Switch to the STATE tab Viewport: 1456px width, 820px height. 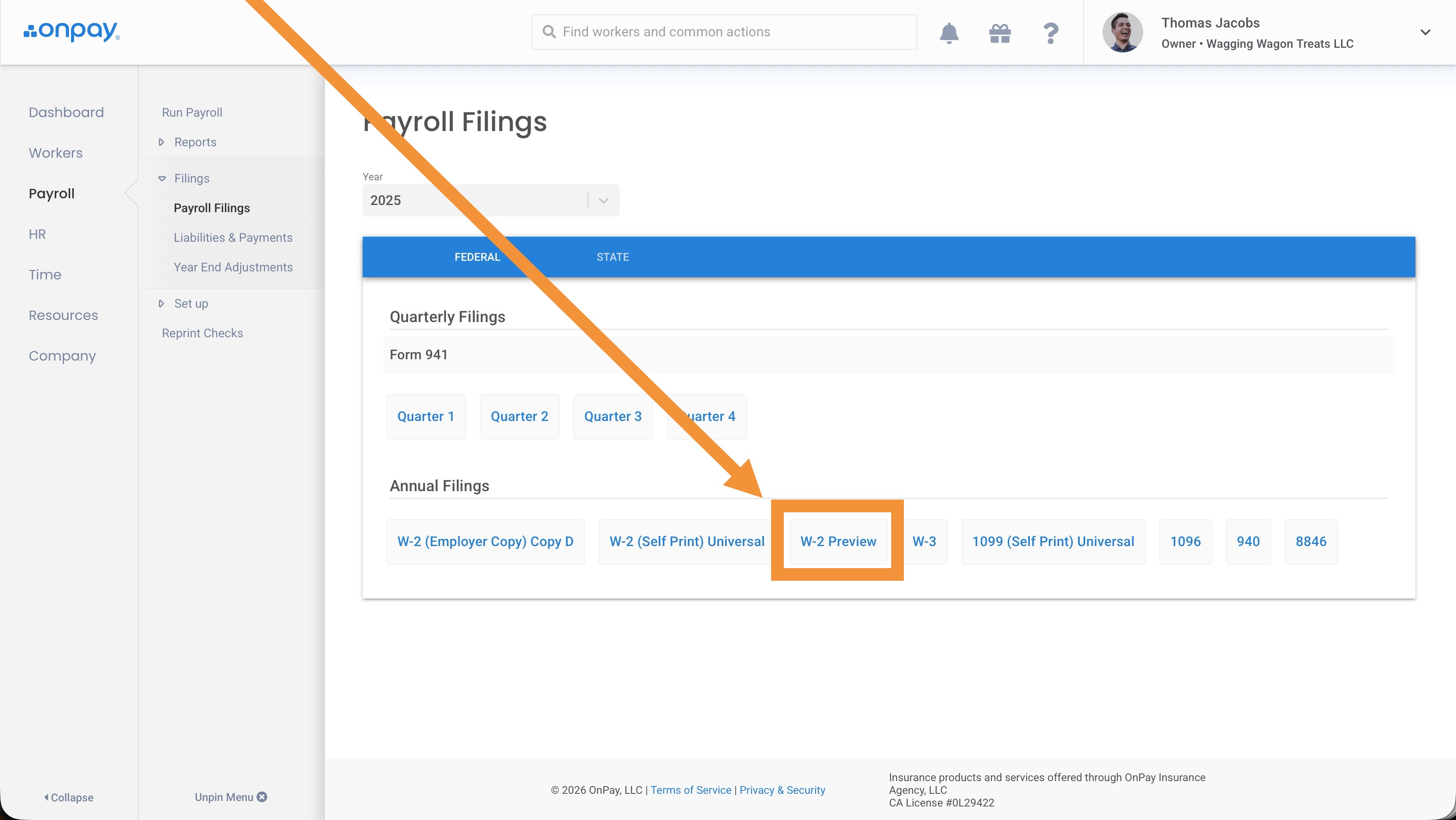(612, 257)
